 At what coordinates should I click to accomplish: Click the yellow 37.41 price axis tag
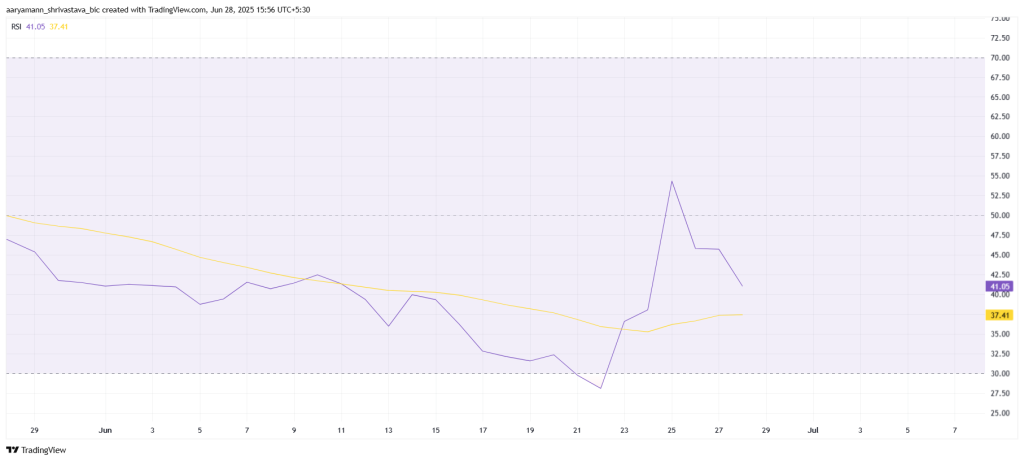click(1000, 315)
